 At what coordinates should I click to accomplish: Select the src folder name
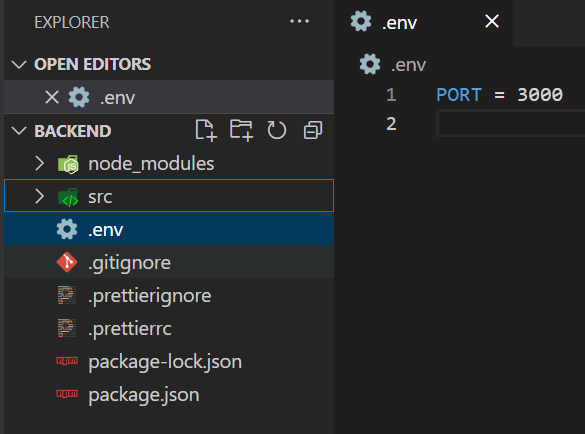(x=100, y=197)
